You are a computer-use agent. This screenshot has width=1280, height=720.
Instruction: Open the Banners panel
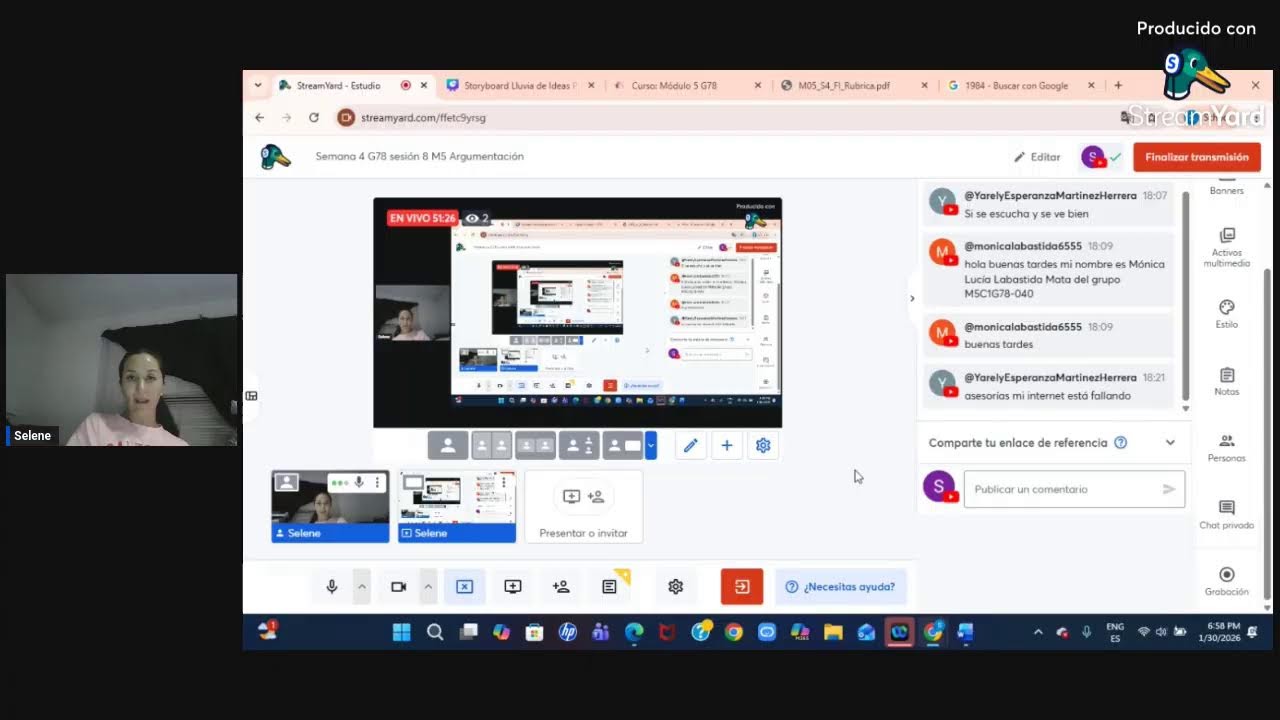point(1227,188)
